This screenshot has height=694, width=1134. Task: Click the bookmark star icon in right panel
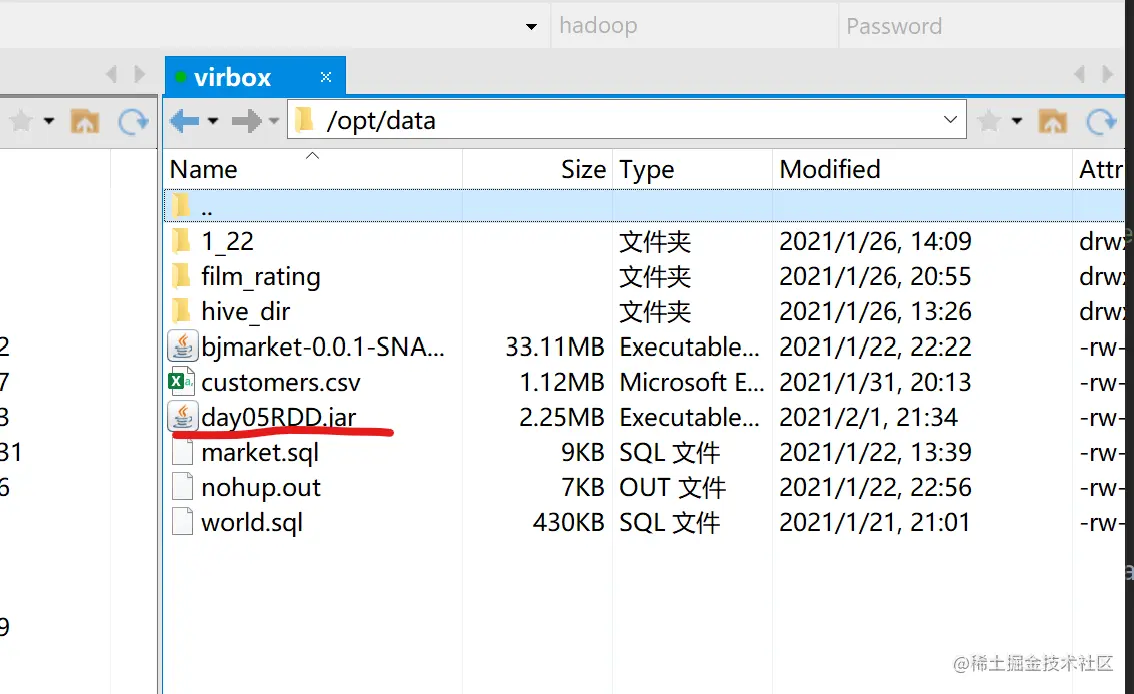(x=989, y=121)
